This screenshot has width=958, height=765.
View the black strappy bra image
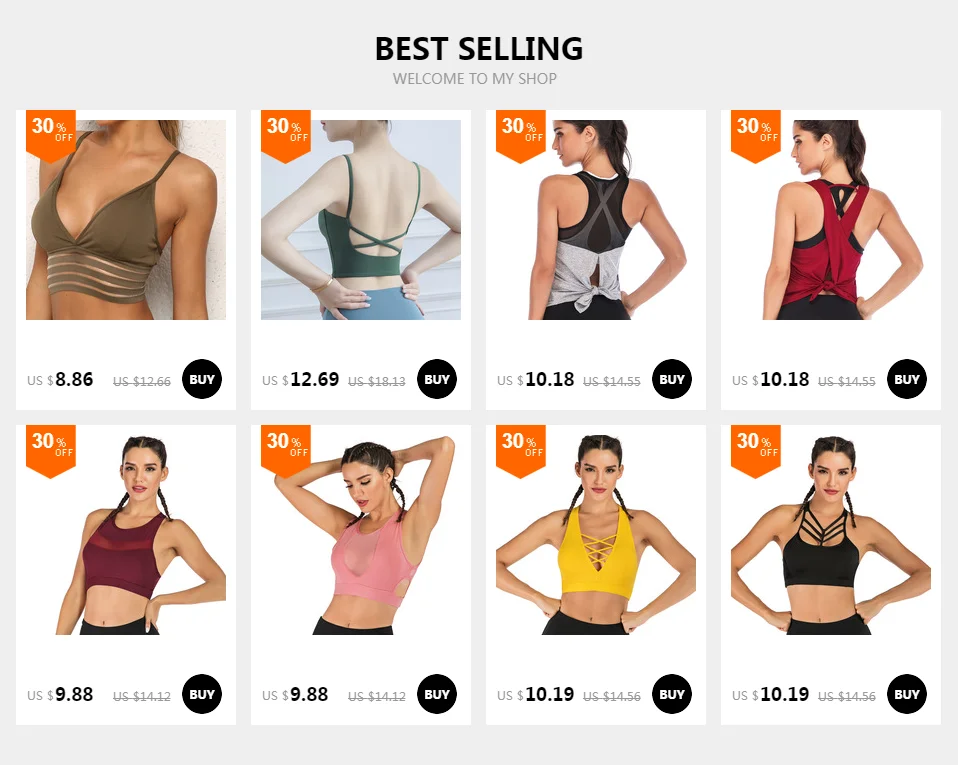pos(831,535)
